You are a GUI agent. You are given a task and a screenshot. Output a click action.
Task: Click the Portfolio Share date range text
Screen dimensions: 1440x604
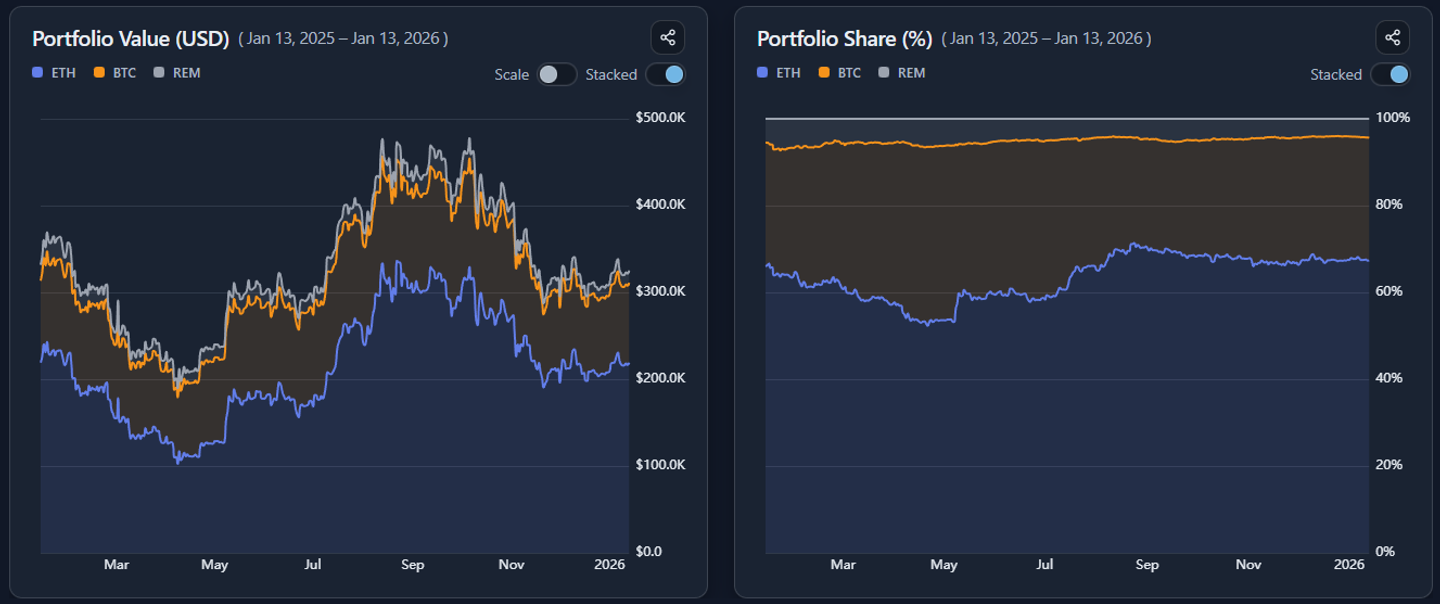[x=1046, y=39]
